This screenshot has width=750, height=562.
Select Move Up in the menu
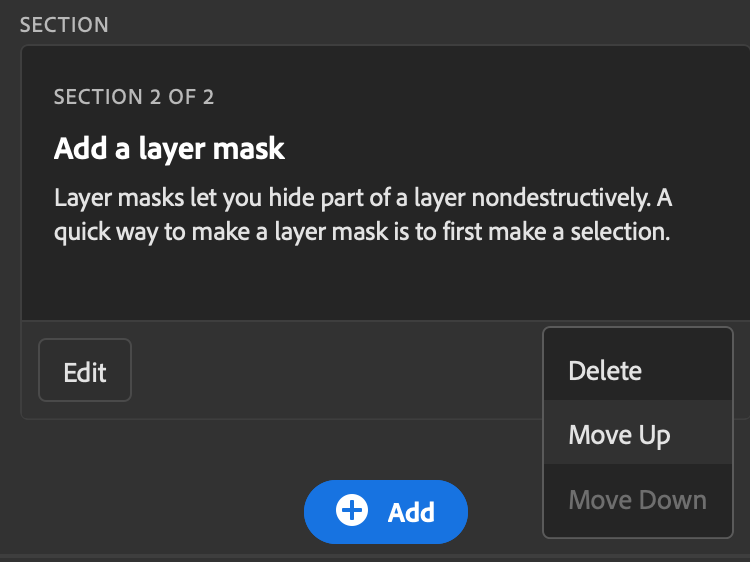pos(619,435)
